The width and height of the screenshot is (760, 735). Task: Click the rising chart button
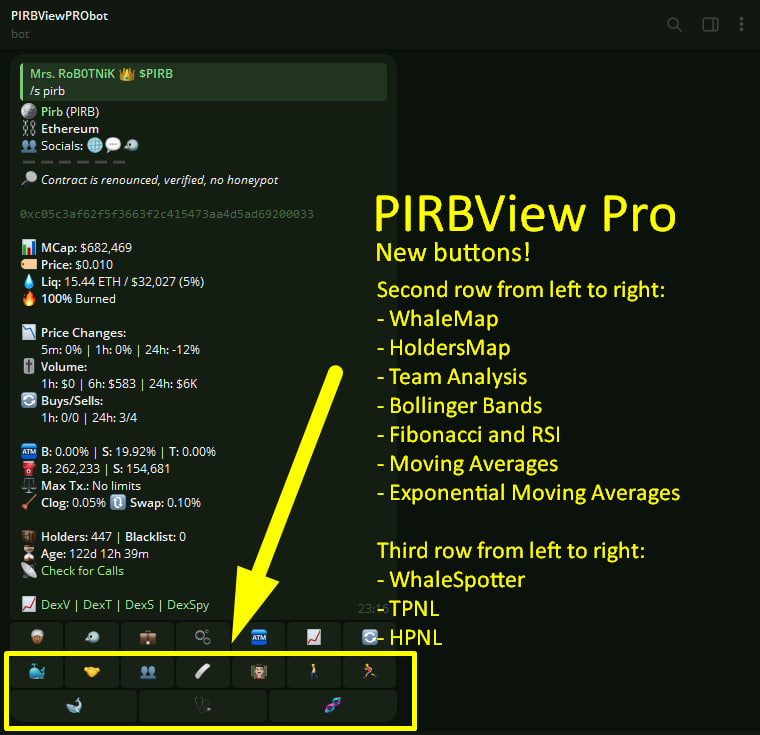[314, 637]
